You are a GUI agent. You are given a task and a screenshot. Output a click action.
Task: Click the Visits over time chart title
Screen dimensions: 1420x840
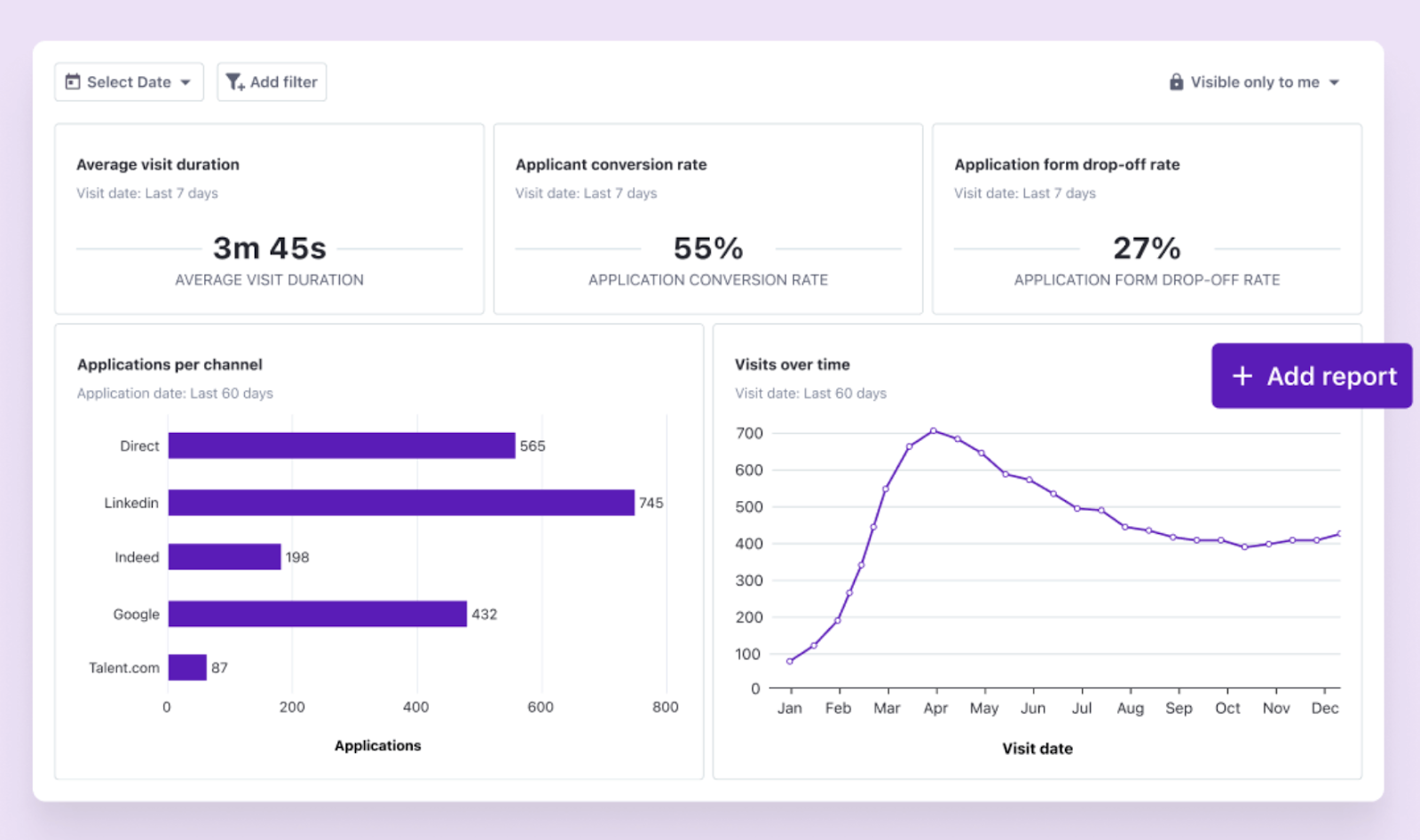792,364
